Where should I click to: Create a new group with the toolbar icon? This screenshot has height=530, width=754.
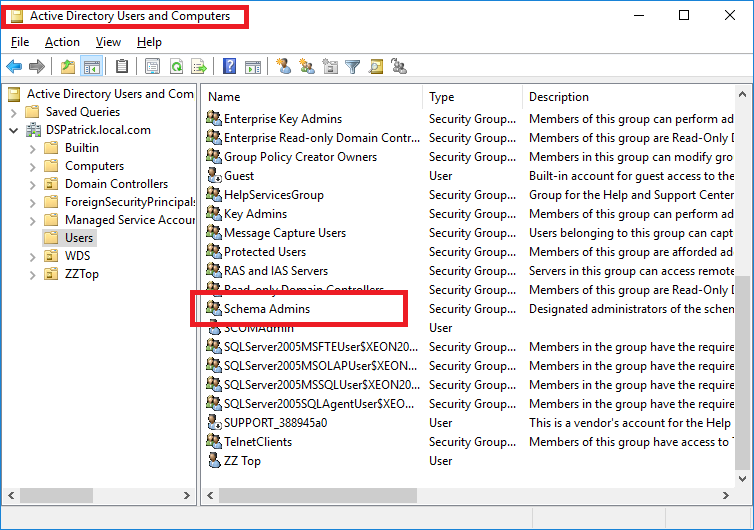[306, 66]
